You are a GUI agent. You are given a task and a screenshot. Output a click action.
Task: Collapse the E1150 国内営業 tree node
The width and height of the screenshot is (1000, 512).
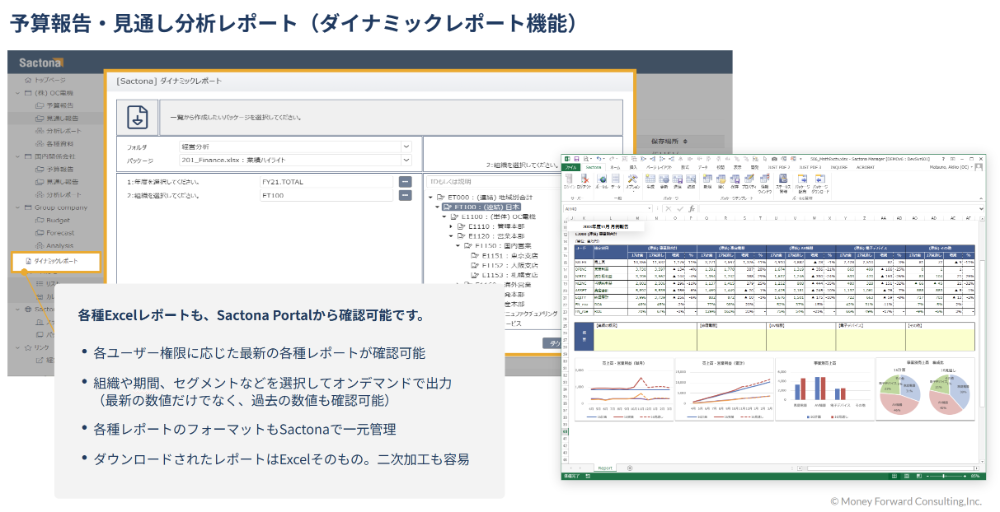(x=458, y=245)
